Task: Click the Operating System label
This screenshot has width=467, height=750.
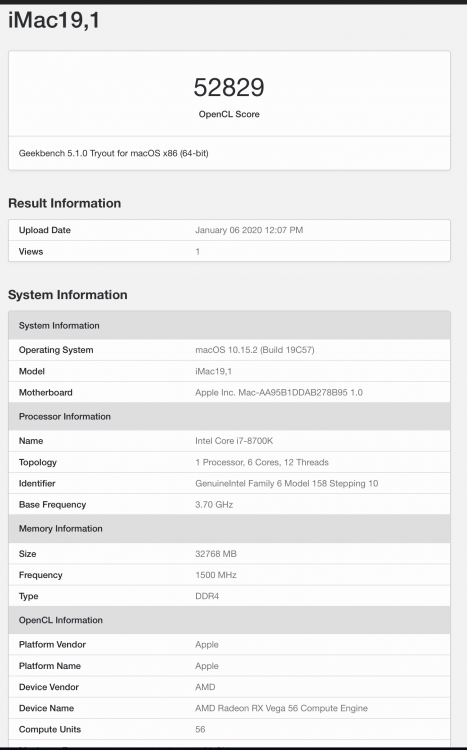Action: pyautogui.click(x=56, y=350)
